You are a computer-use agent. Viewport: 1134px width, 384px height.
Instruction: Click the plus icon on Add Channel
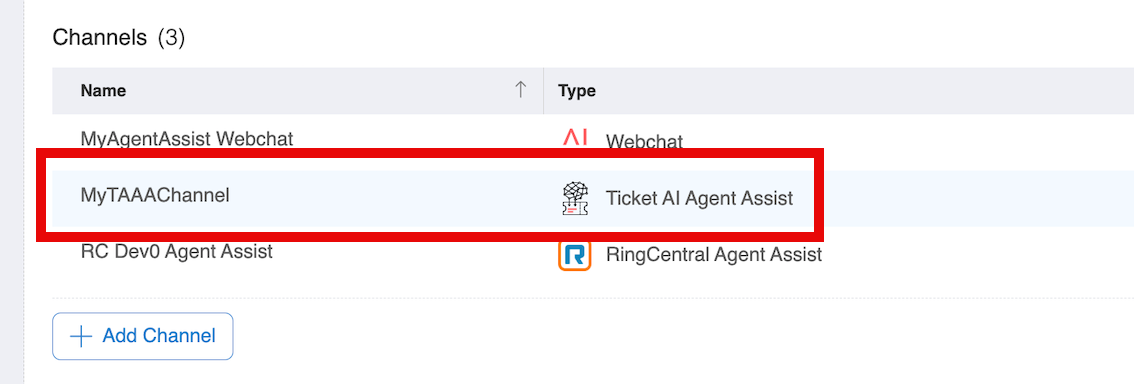tap(80, 336)
